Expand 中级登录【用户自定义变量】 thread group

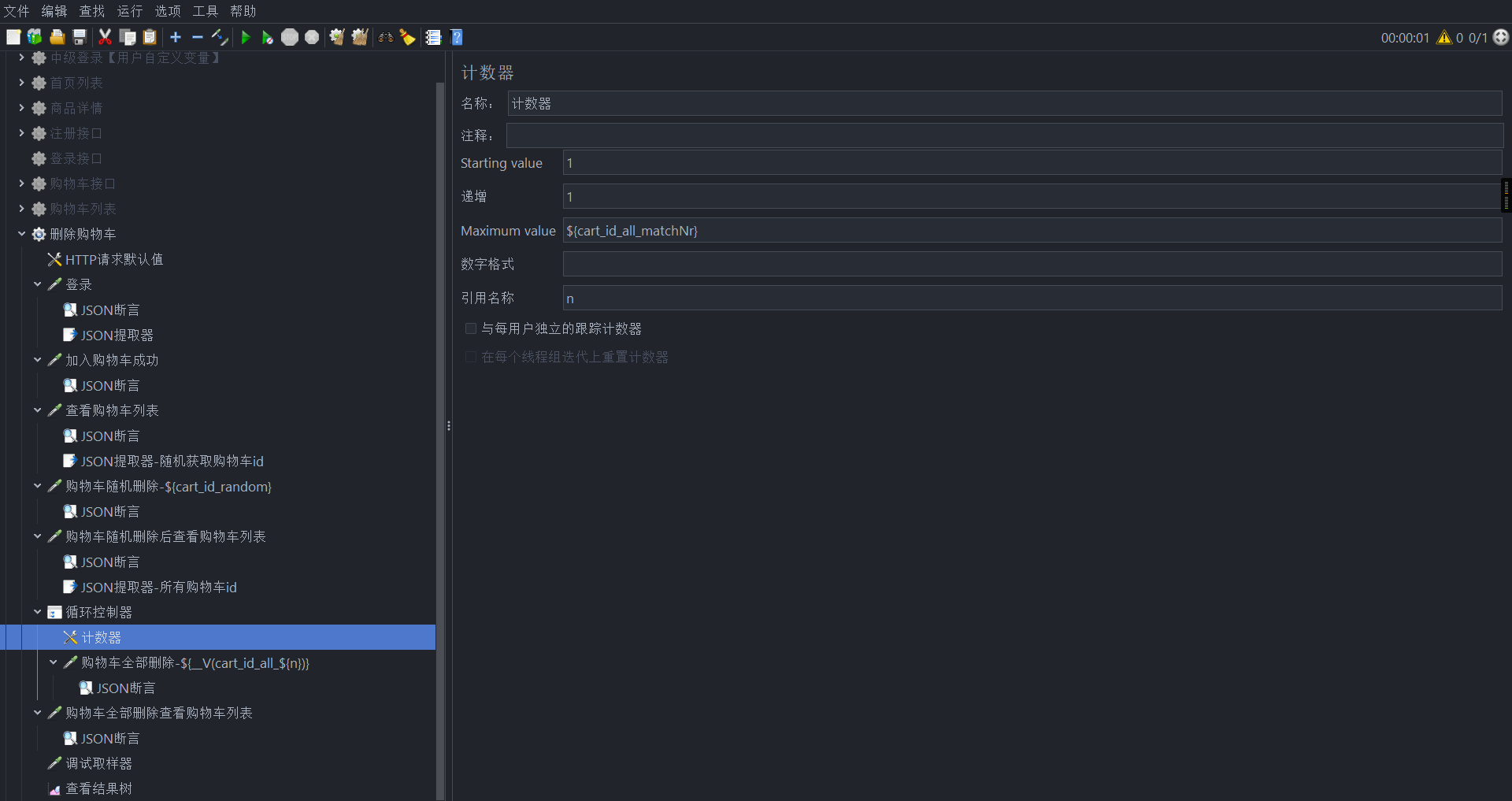click(21, 57)
